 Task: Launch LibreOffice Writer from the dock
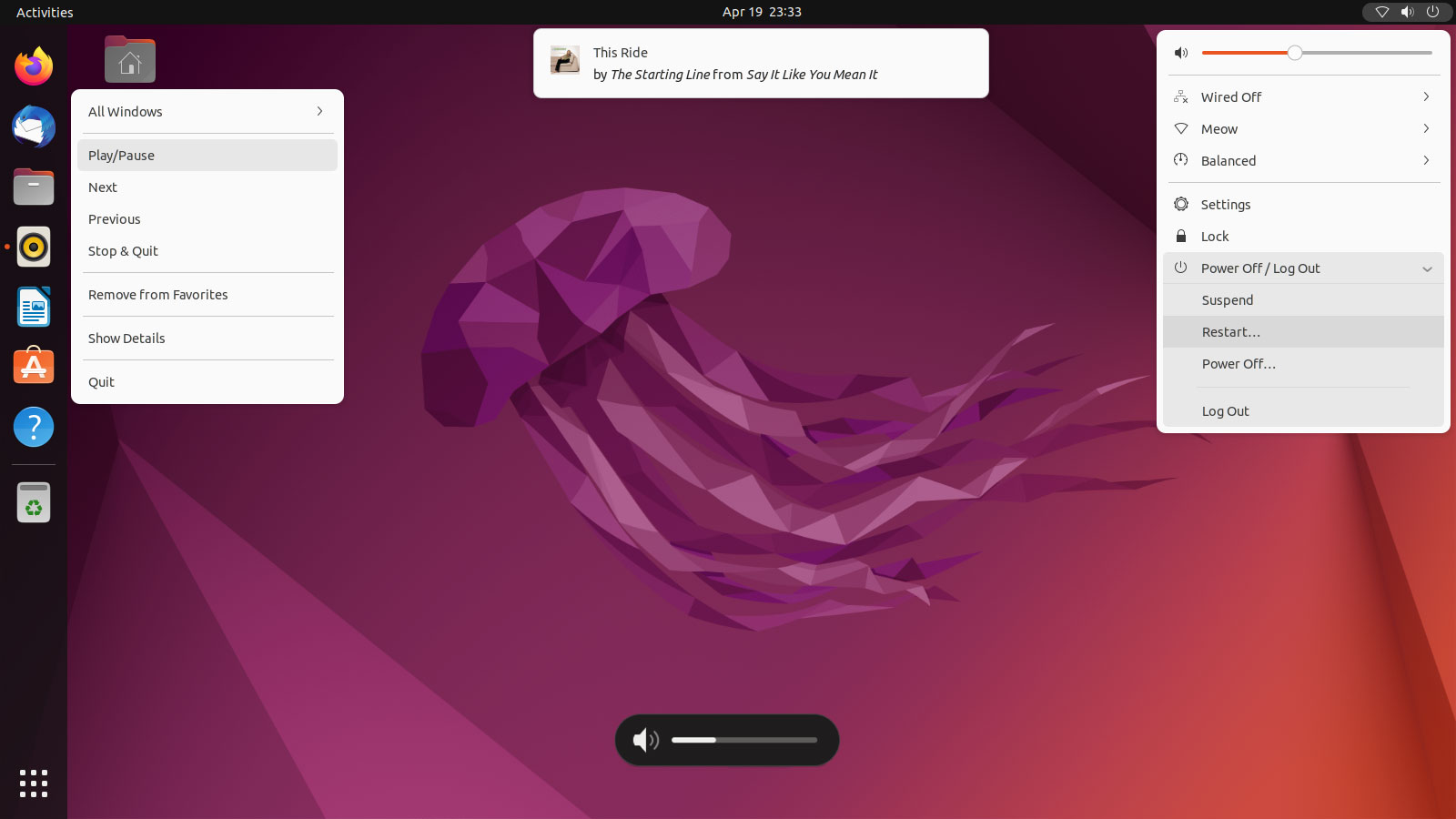(33, 307)
